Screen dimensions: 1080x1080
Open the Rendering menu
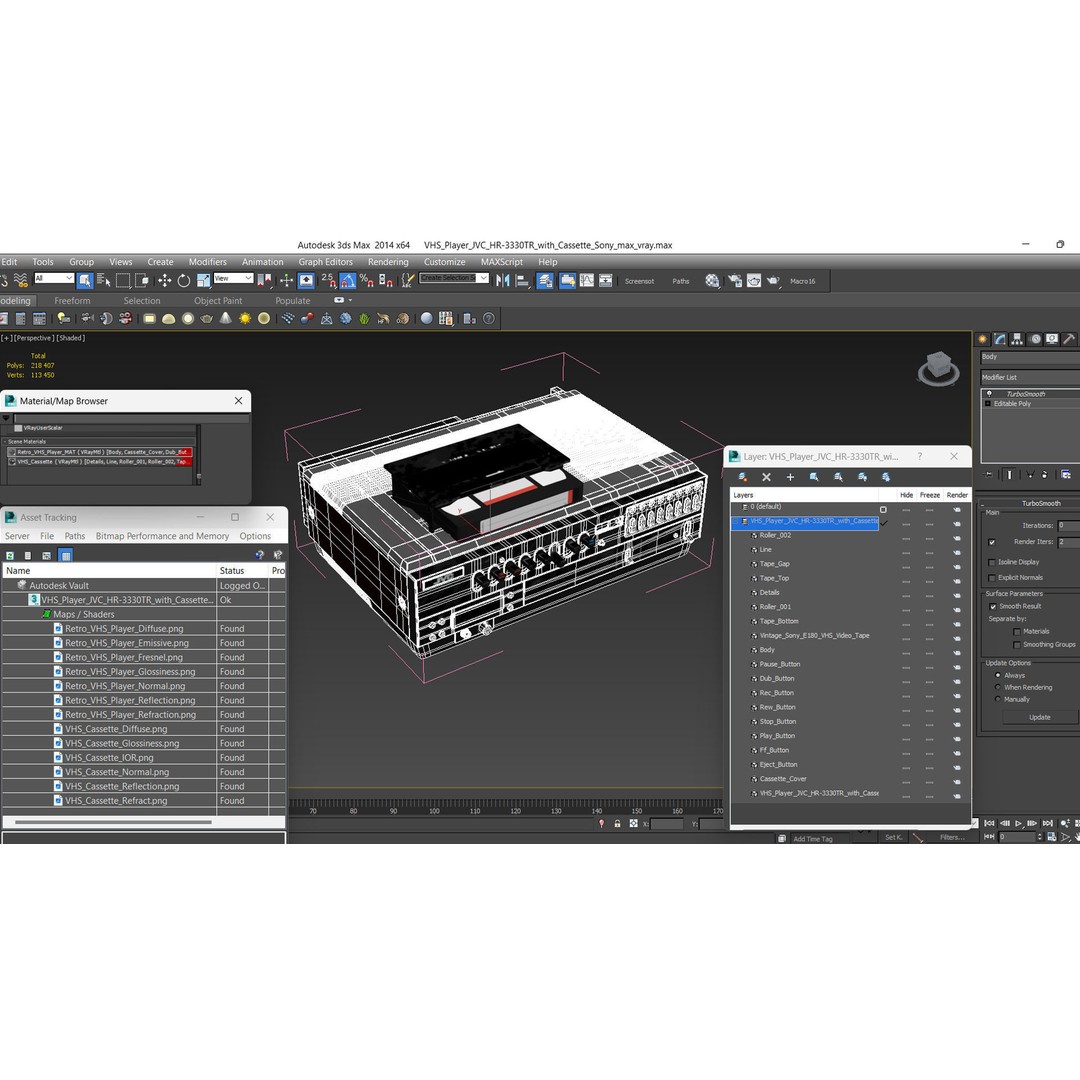pyautogui.click(x=388, y=262)
